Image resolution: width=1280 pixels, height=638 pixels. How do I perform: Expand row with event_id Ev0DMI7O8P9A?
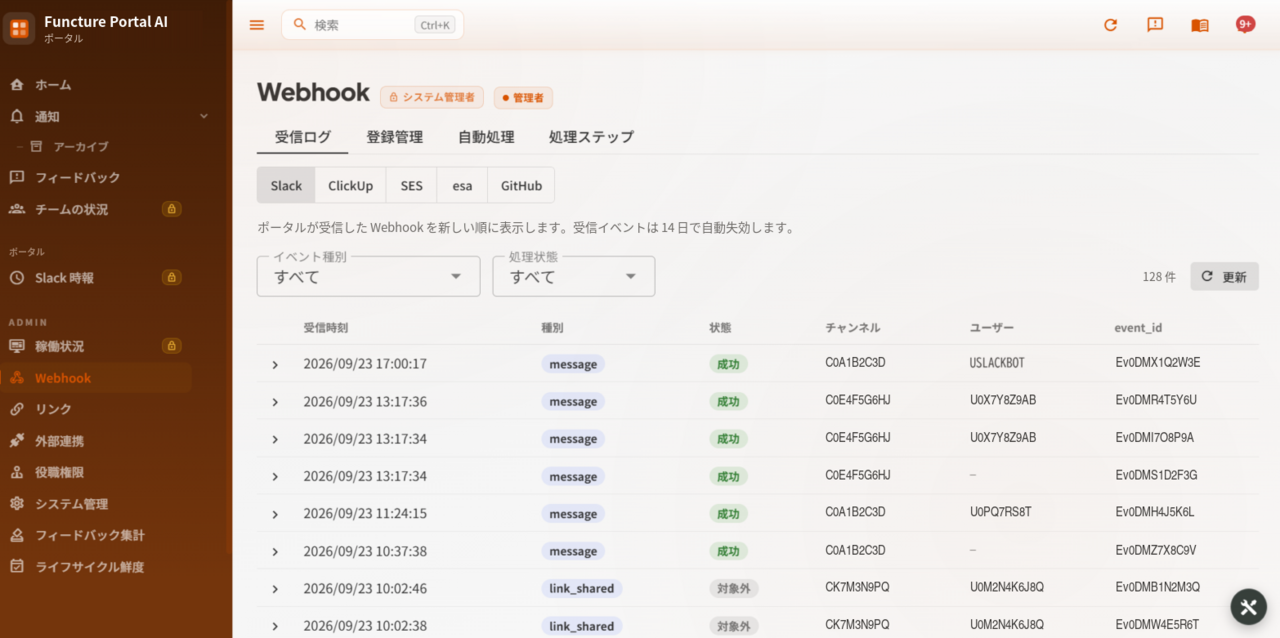click(x=275, y=439)
